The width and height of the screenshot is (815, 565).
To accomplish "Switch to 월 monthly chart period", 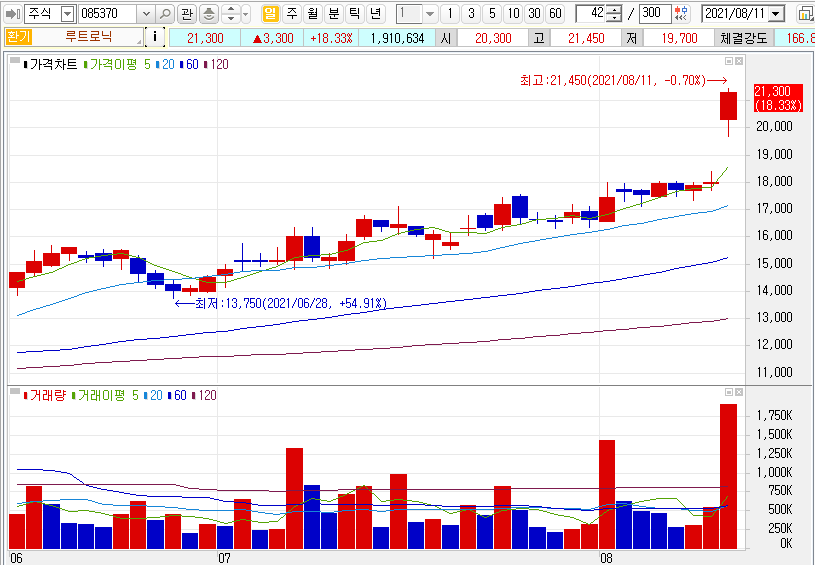I will 312,14.
